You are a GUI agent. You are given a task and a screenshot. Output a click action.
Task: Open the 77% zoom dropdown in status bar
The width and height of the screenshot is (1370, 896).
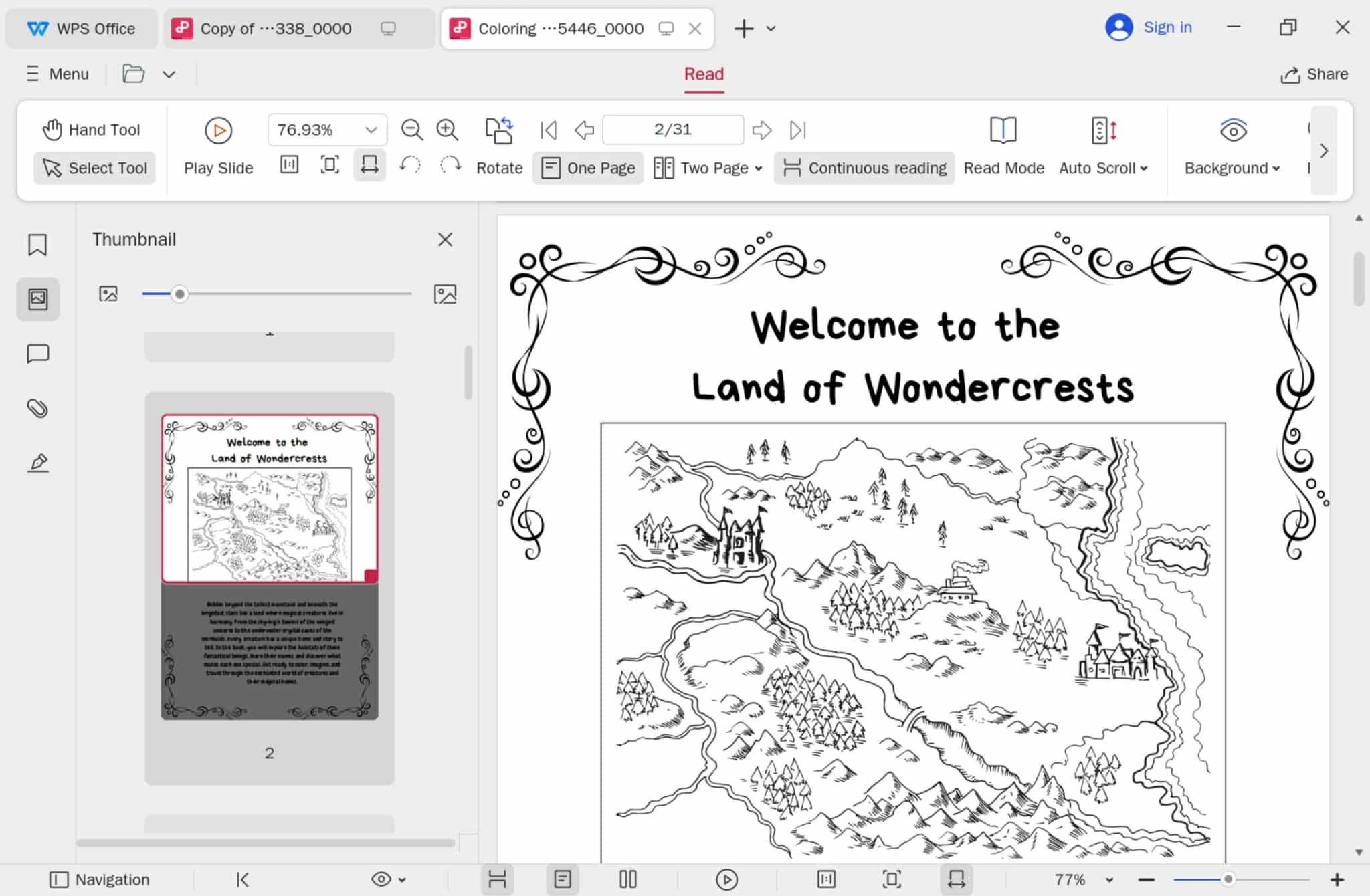pos(1110,880)
